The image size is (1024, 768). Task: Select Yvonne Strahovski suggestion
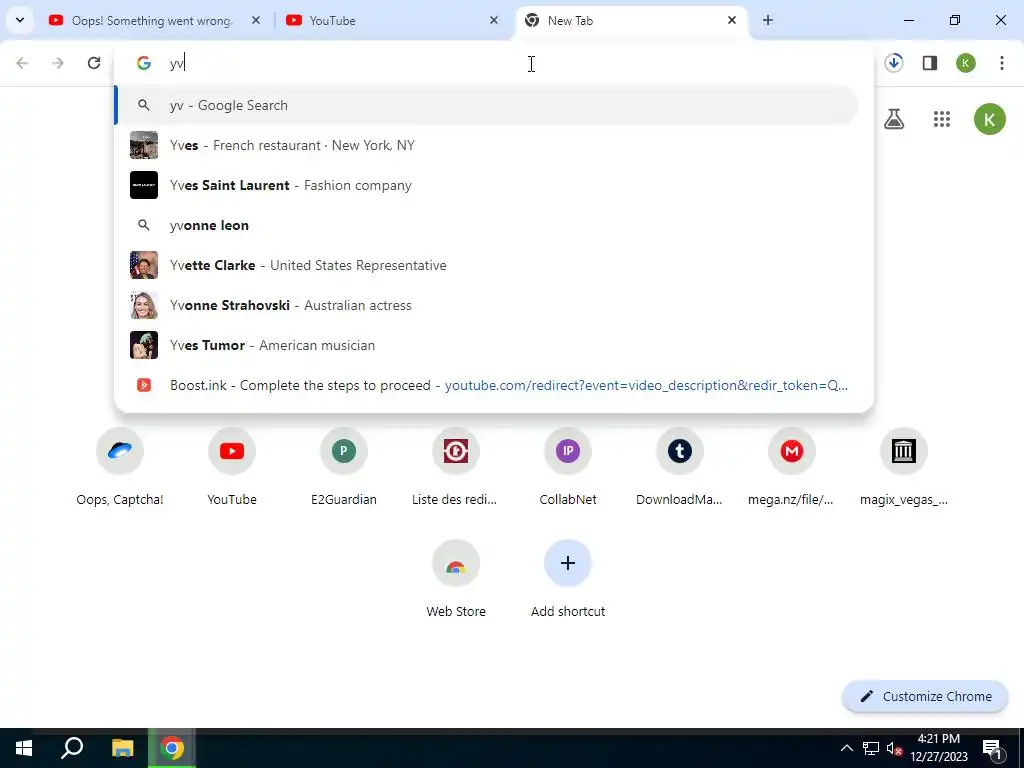click(x=487, y=305)
